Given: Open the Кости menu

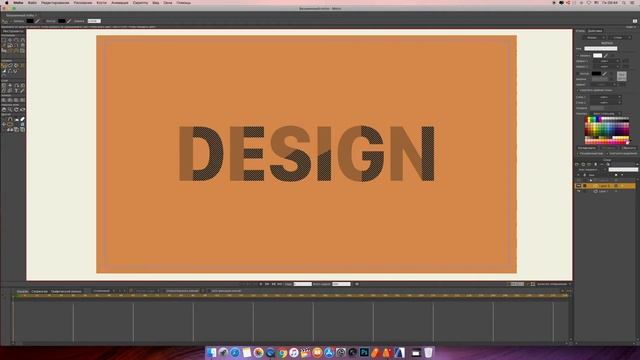Looking at the screenshot, I should (101, 2).
